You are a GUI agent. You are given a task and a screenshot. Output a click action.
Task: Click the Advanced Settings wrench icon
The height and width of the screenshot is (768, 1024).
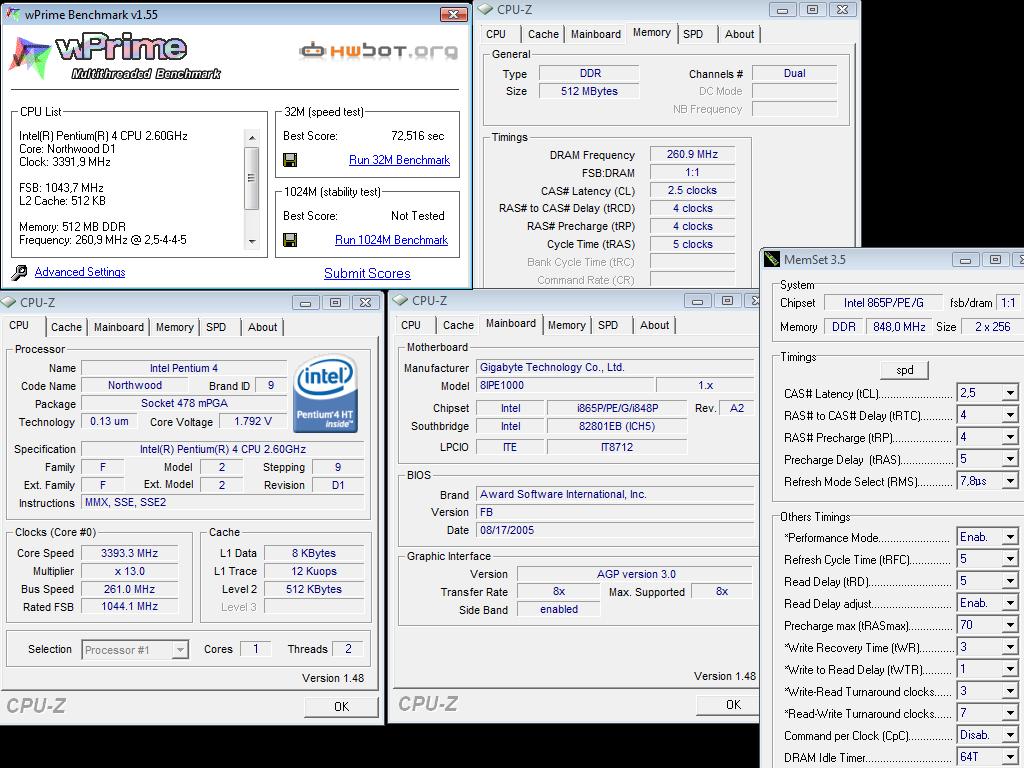pyautogui.click(x=20, y=272)
